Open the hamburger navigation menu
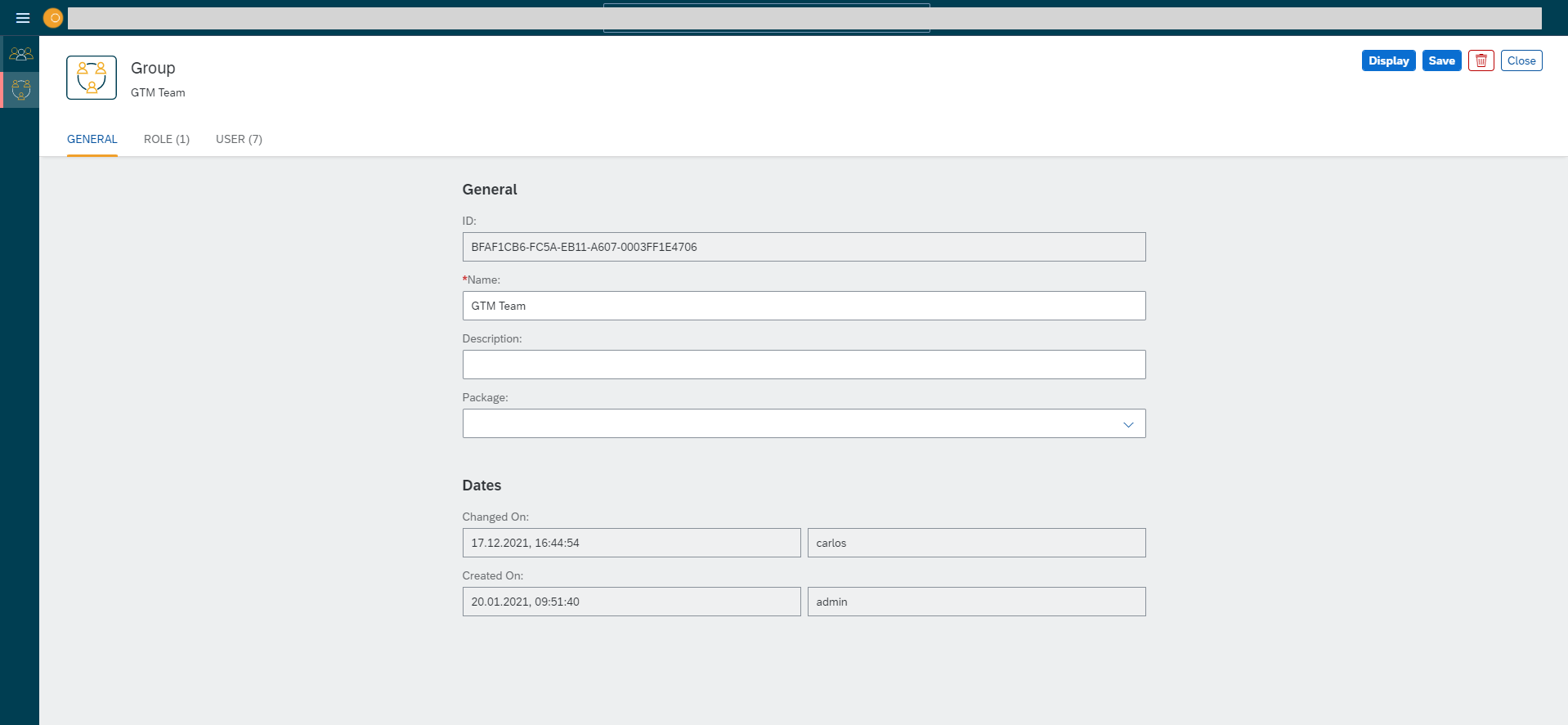Screen dimensions: 1568x725 click(23, 18)
